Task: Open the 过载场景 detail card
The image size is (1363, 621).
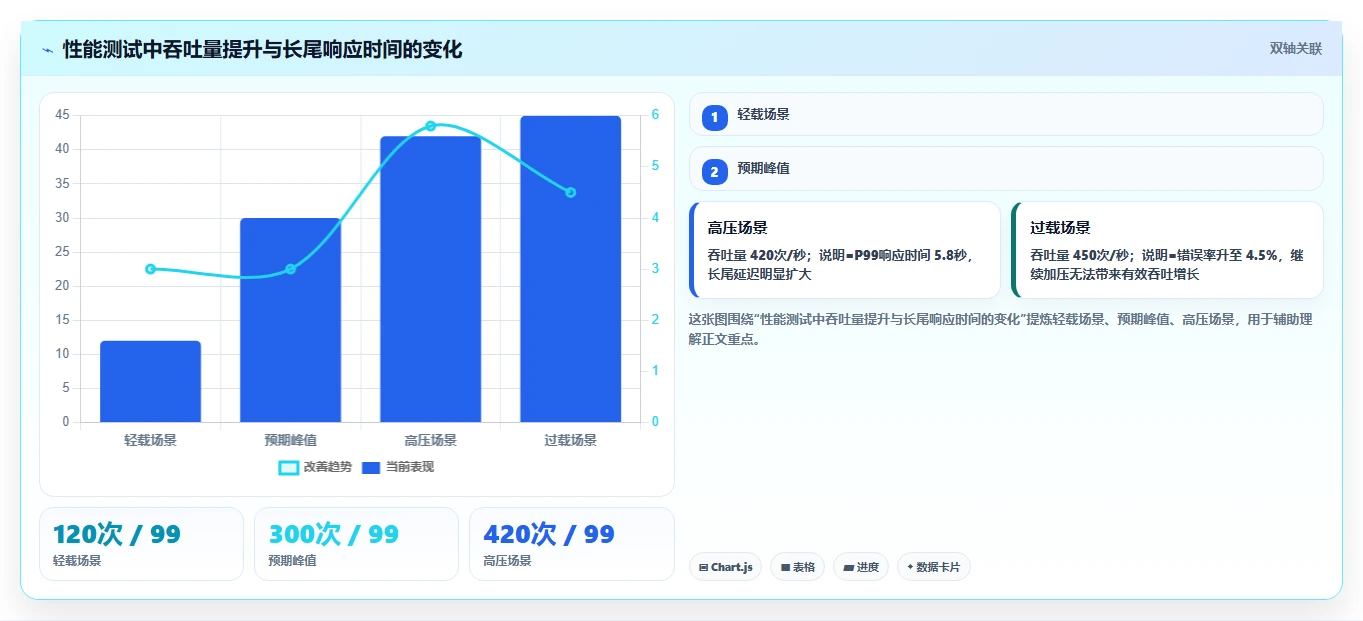Action: click(1167, 250)
